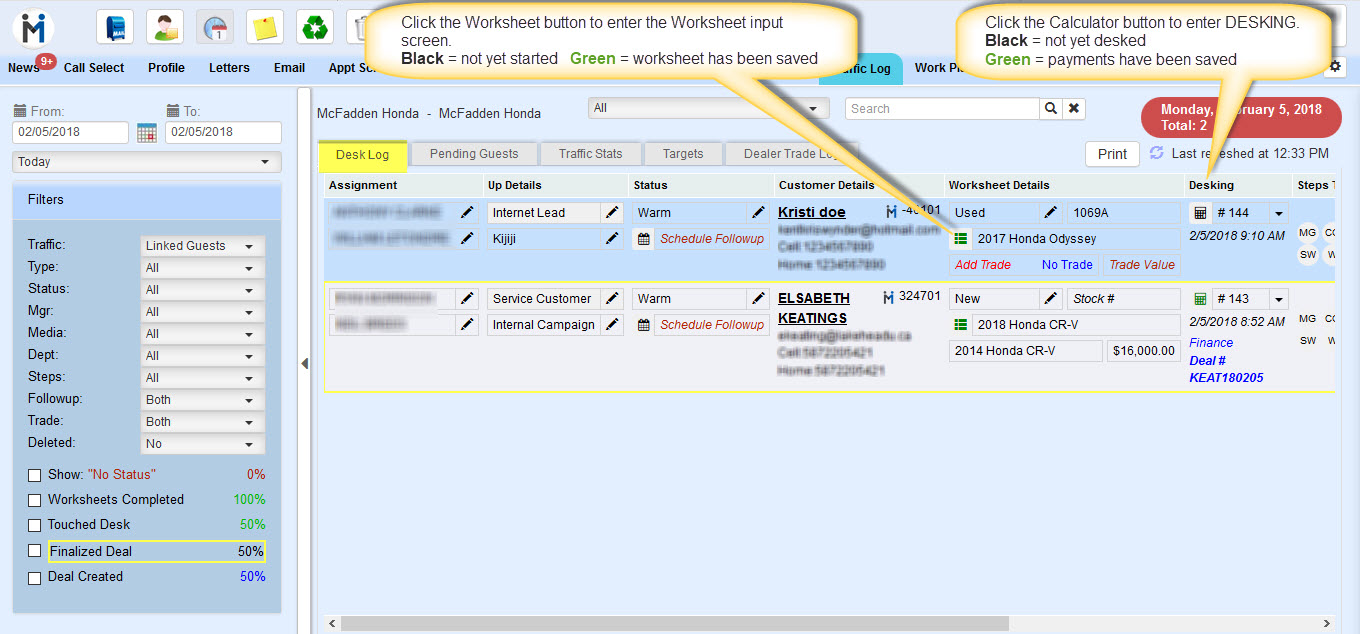Click calculator icon beside desking # 144
1360x634 pixels.
1200,213
